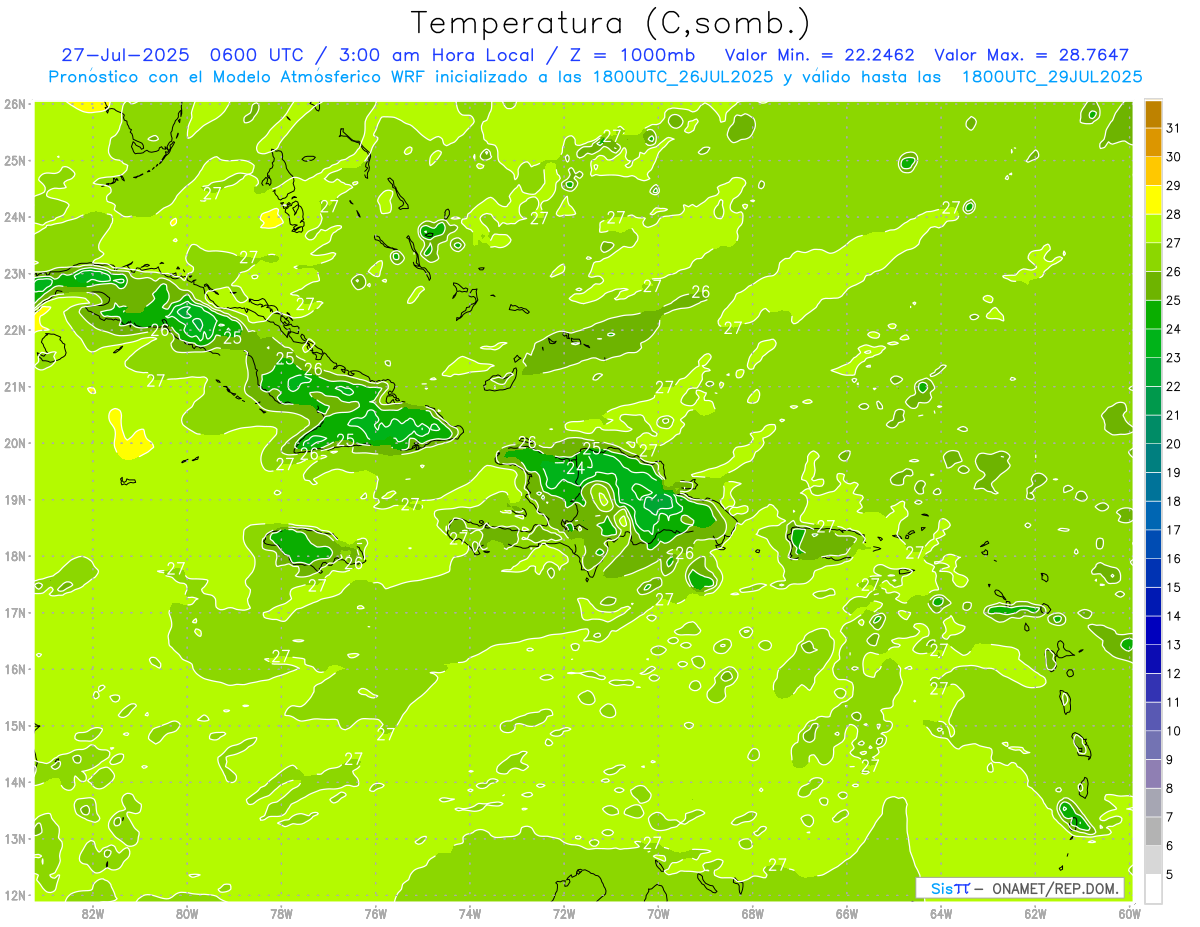Image resolution: width=1200 pixels, height=927 pixels.
Task: Click the 12N latitude axis label
Action: (x=15, y=895)
